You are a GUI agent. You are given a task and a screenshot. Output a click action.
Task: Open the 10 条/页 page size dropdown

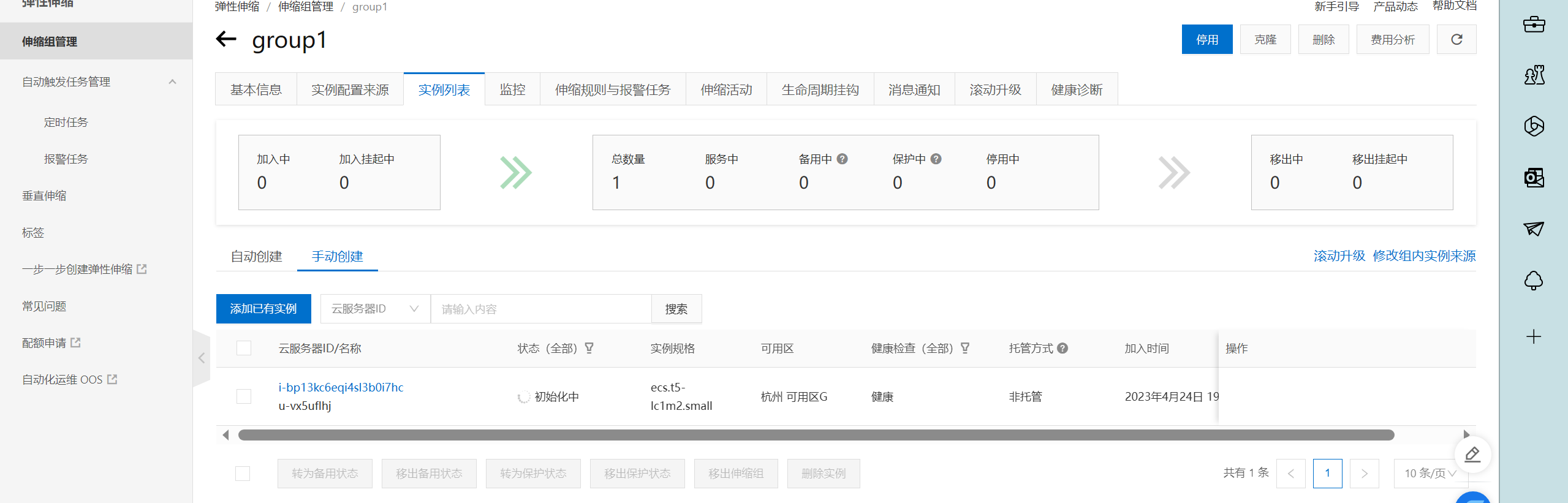pyautogui.click(x=1430, y=474)
